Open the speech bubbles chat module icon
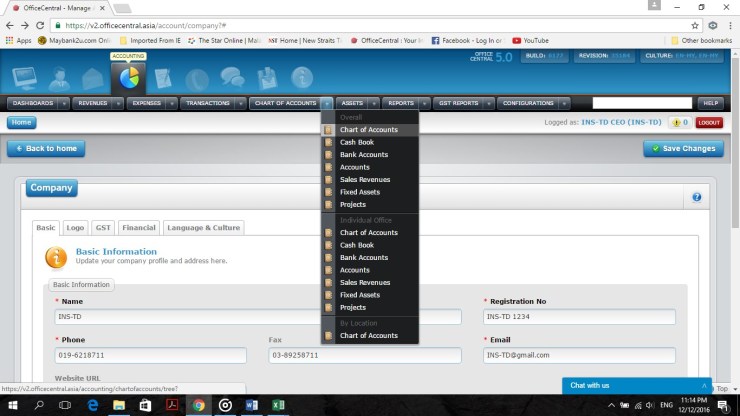The width and height of the screenshot is (740, 416). click(232, 78)
